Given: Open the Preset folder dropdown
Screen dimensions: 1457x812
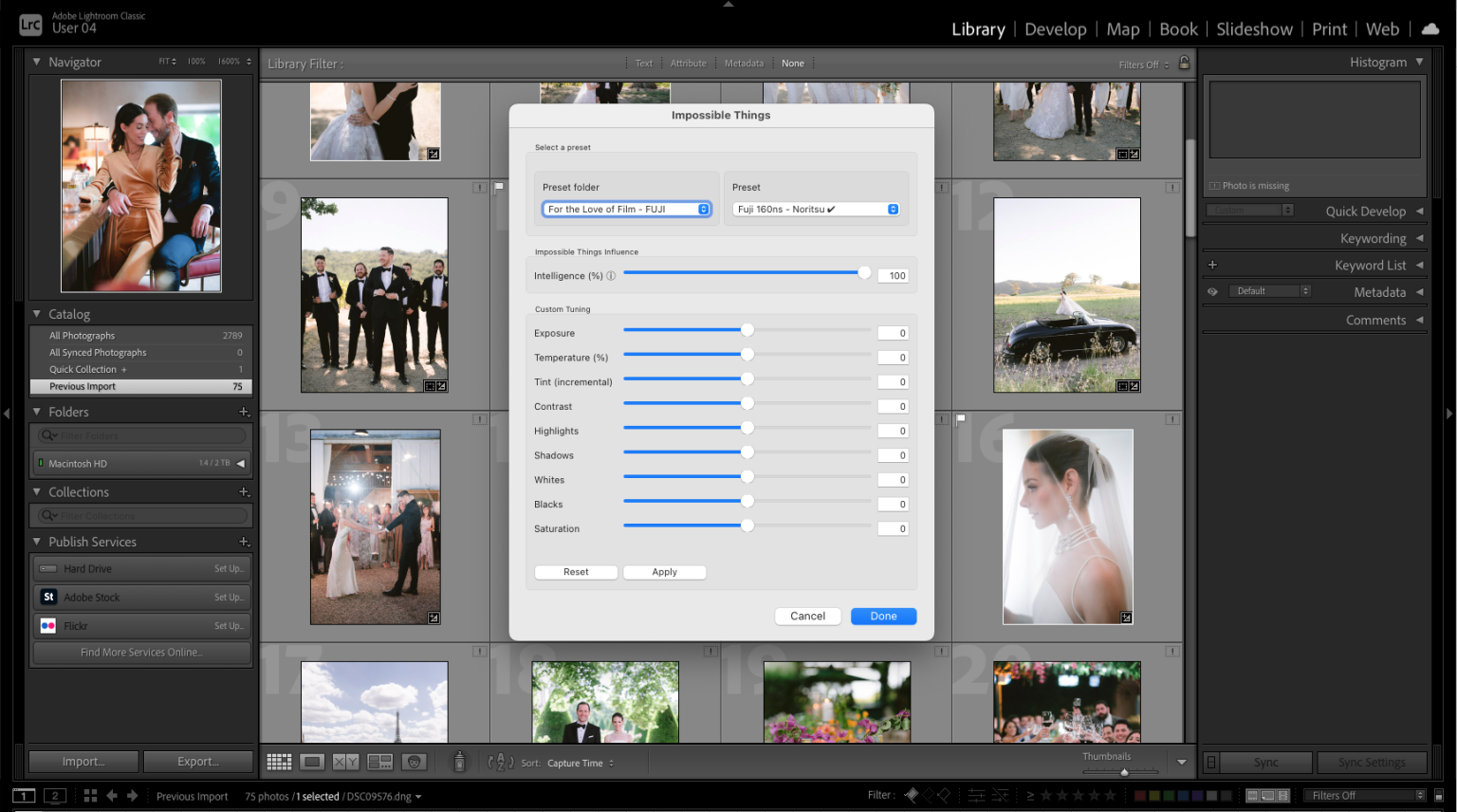Looking at the screenshot, I should point(626,210).
